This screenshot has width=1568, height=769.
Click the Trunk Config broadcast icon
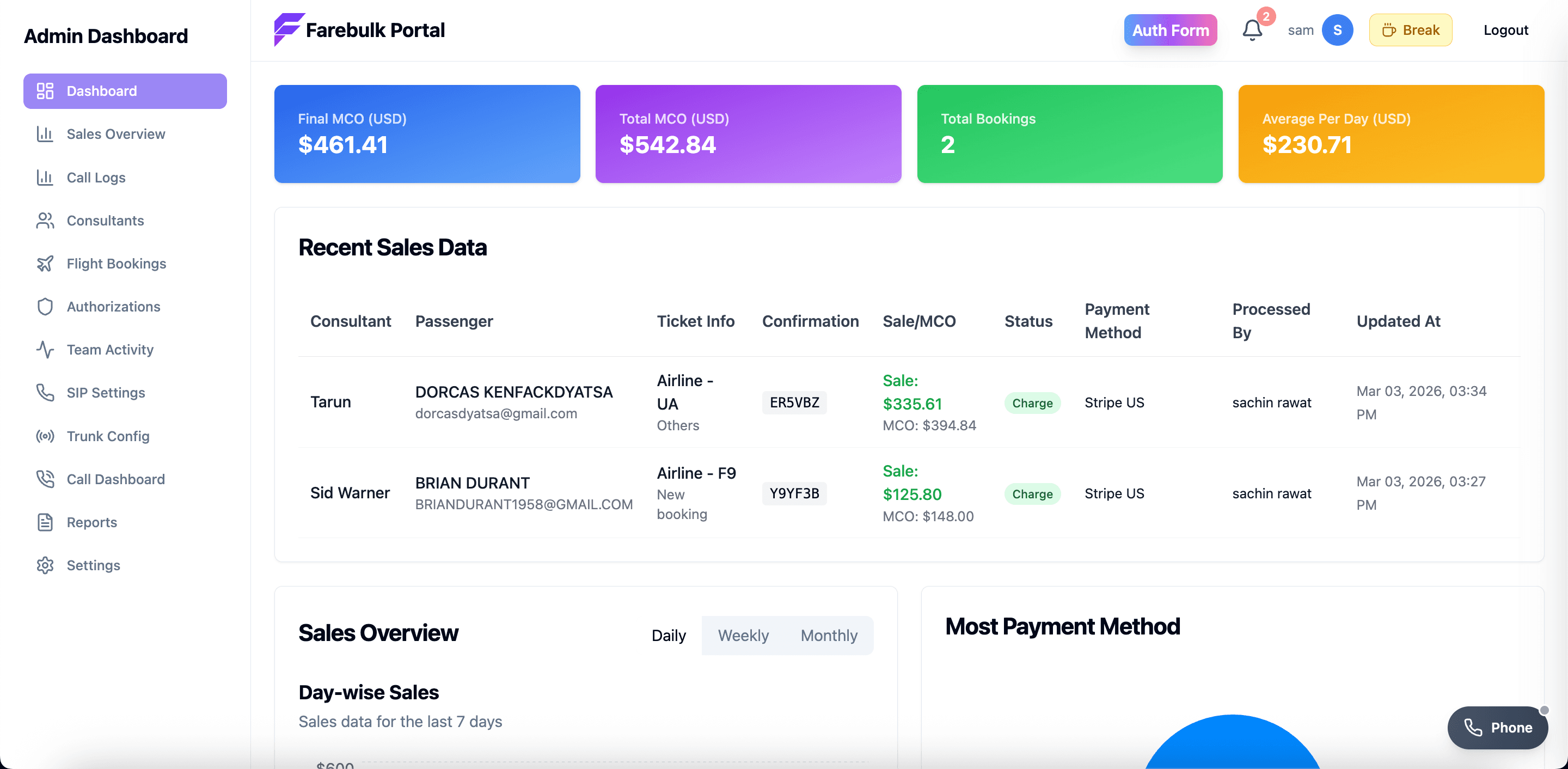[x=45, y=436]
